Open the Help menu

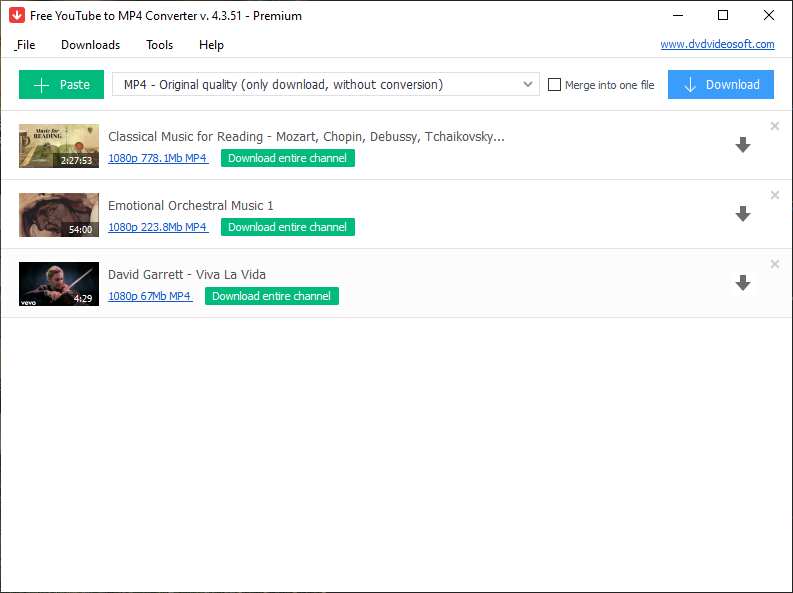click(211, 45)
